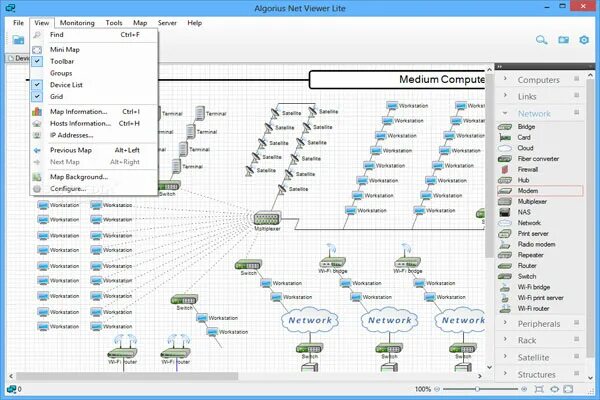Open the Help menu
Viewport: 600px width, 400px height.
[x=194, y=23]
